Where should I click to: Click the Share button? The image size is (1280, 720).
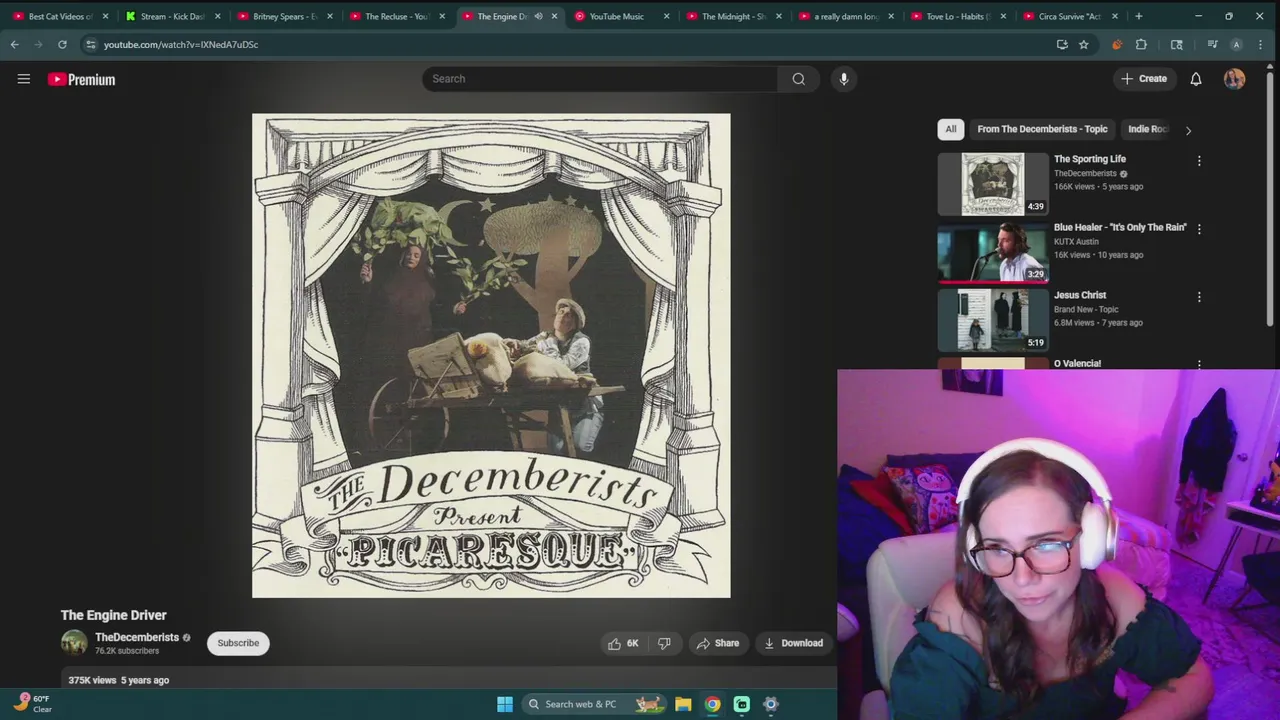(x=718, y=643)
